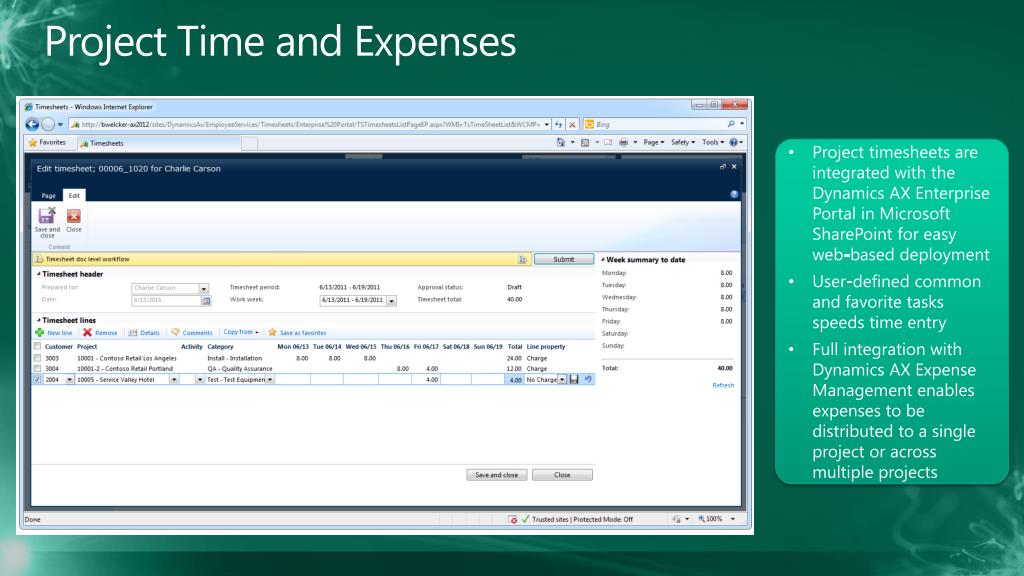This screenshot has height=576, width=1024.
Task: Click the Timesheets browser tab
Action: click(x=159, y=143)
